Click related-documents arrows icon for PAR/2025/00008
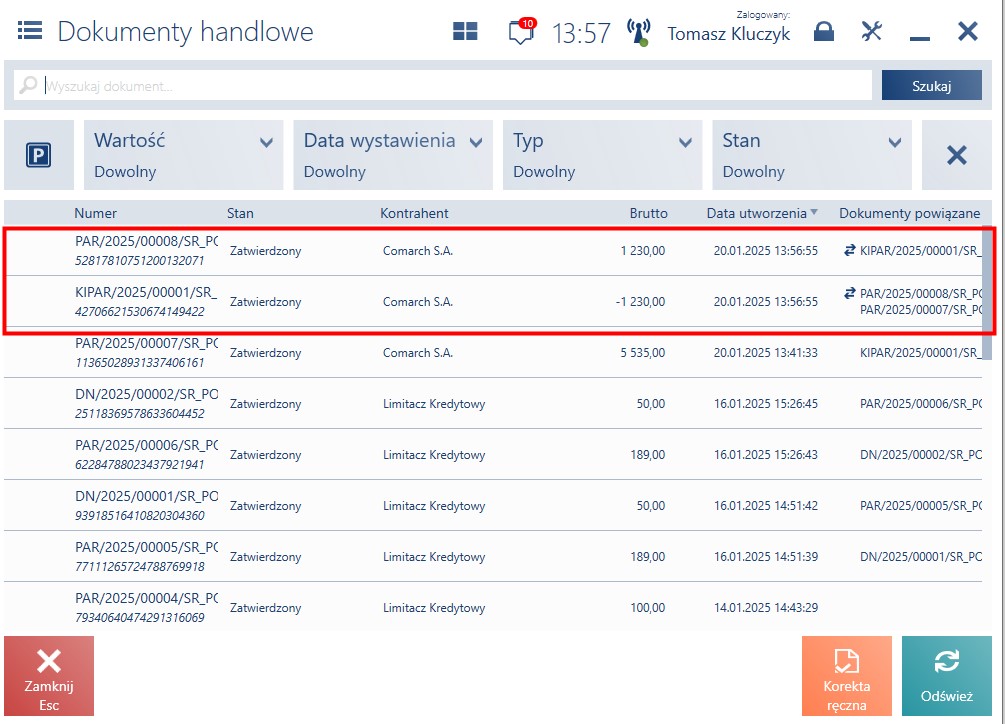The width and height of the screenshot is (1005, 724). [x=850, y=251]
